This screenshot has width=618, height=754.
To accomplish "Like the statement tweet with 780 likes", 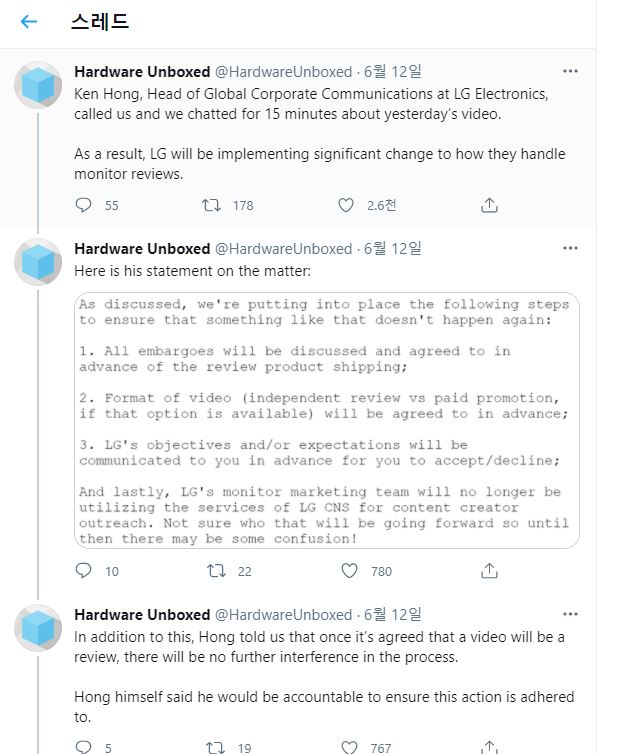I will (x=349, y=571).
